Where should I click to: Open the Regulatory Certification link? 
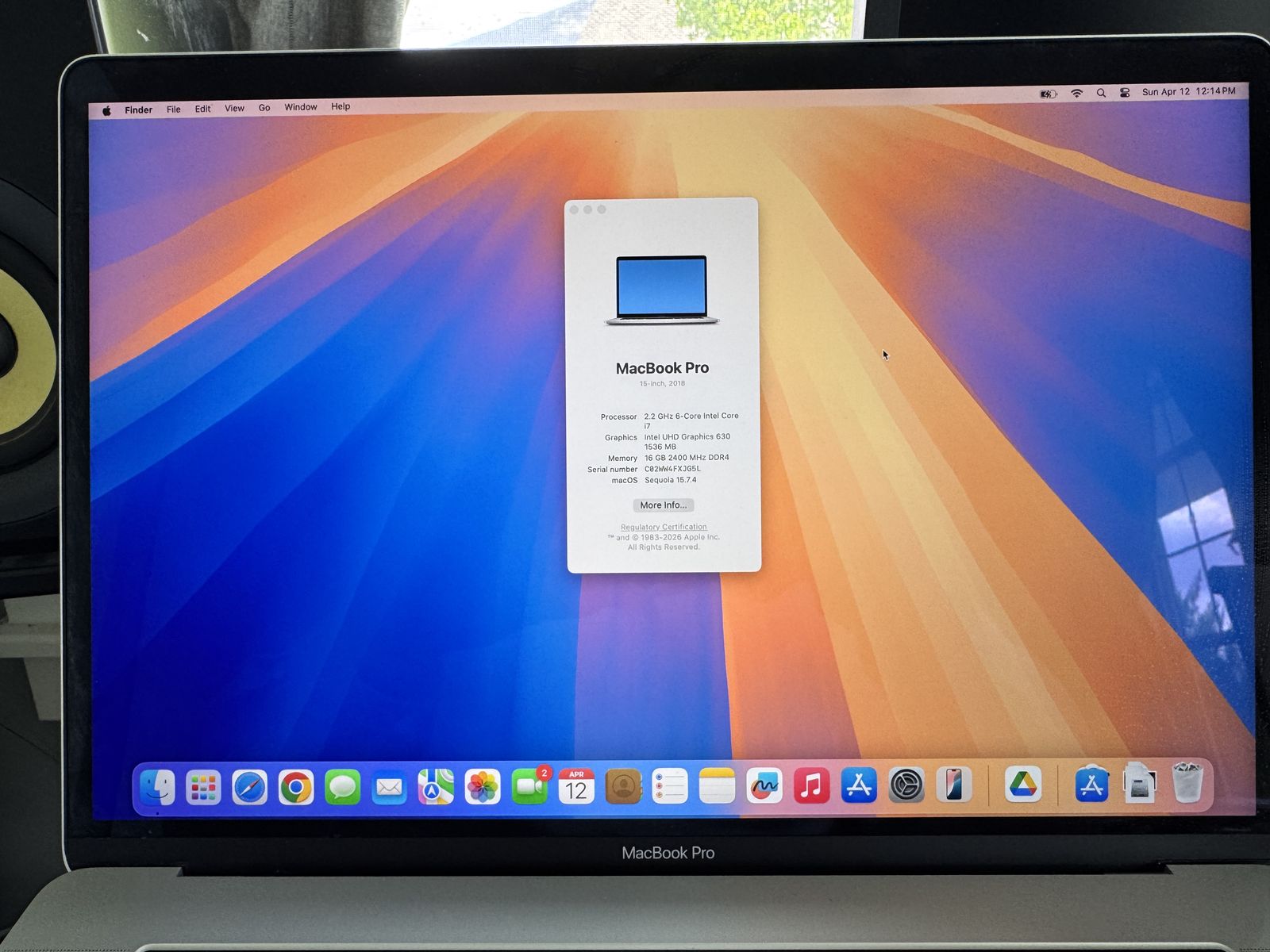click(x=664, y=527)
